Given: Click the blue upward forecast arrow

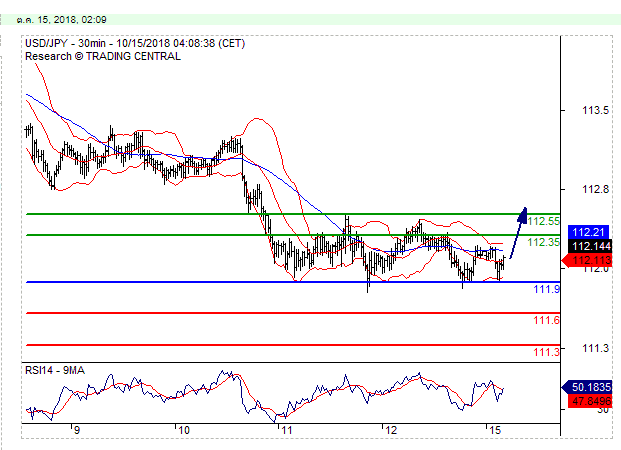Looking at the screenshot, I should click(518, 232).
